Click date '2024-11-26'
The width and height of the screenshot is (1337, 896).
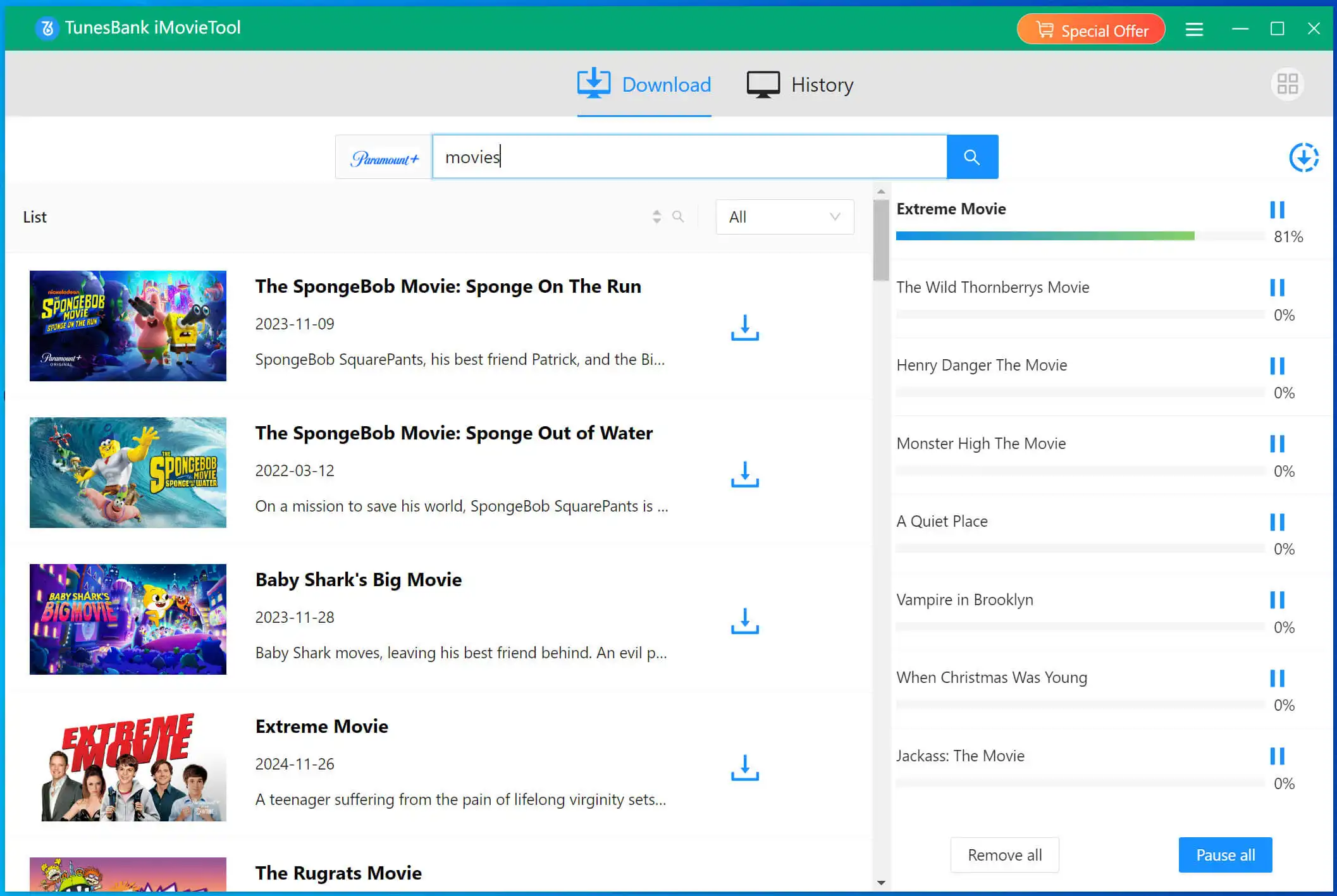tap(295, 764)
